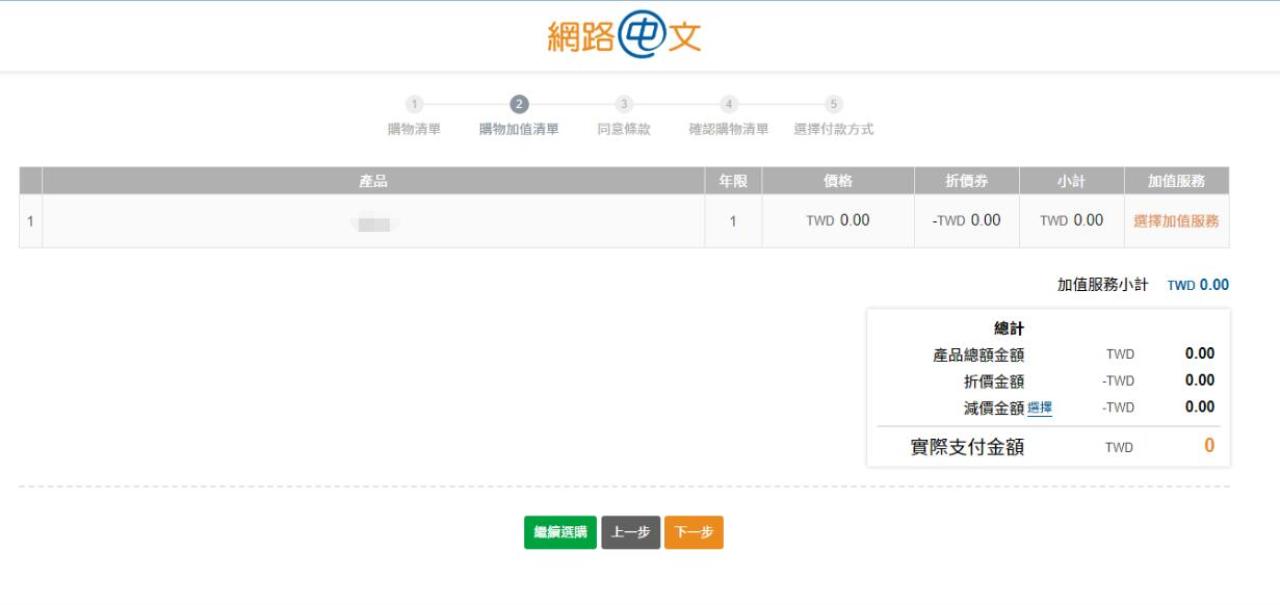Click the step 3 circle icon
The height and width of the screenshot is (605, 1280).
(x=624, y=104)
